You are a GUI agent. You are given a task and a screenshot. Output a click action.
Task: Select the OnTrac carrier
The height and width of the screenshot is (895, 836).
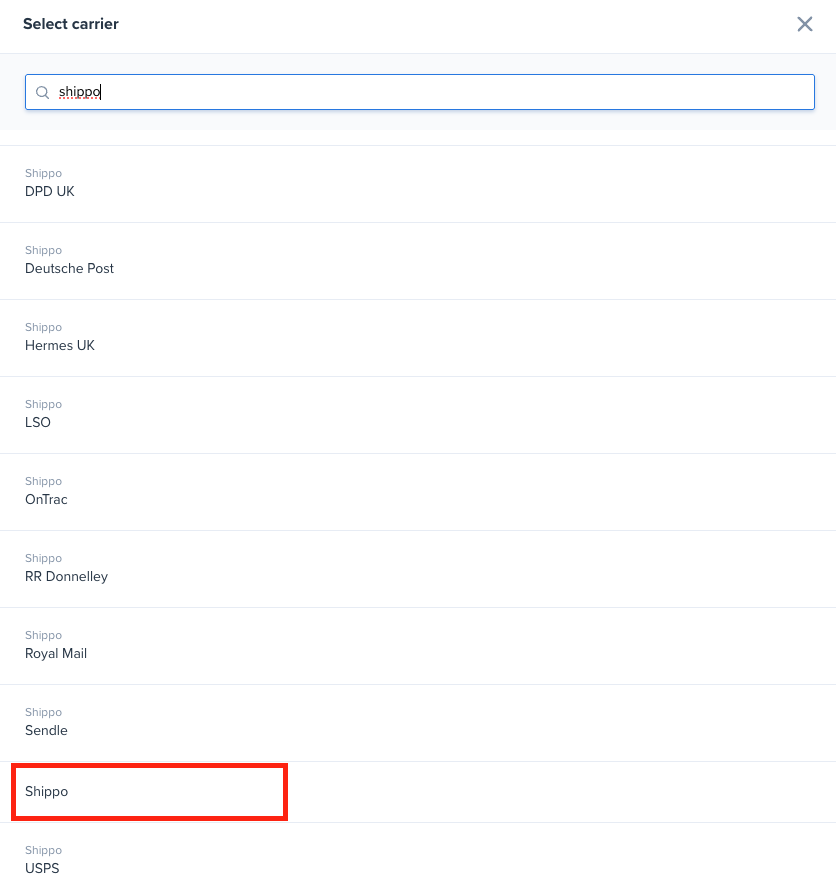pos(418,492)
